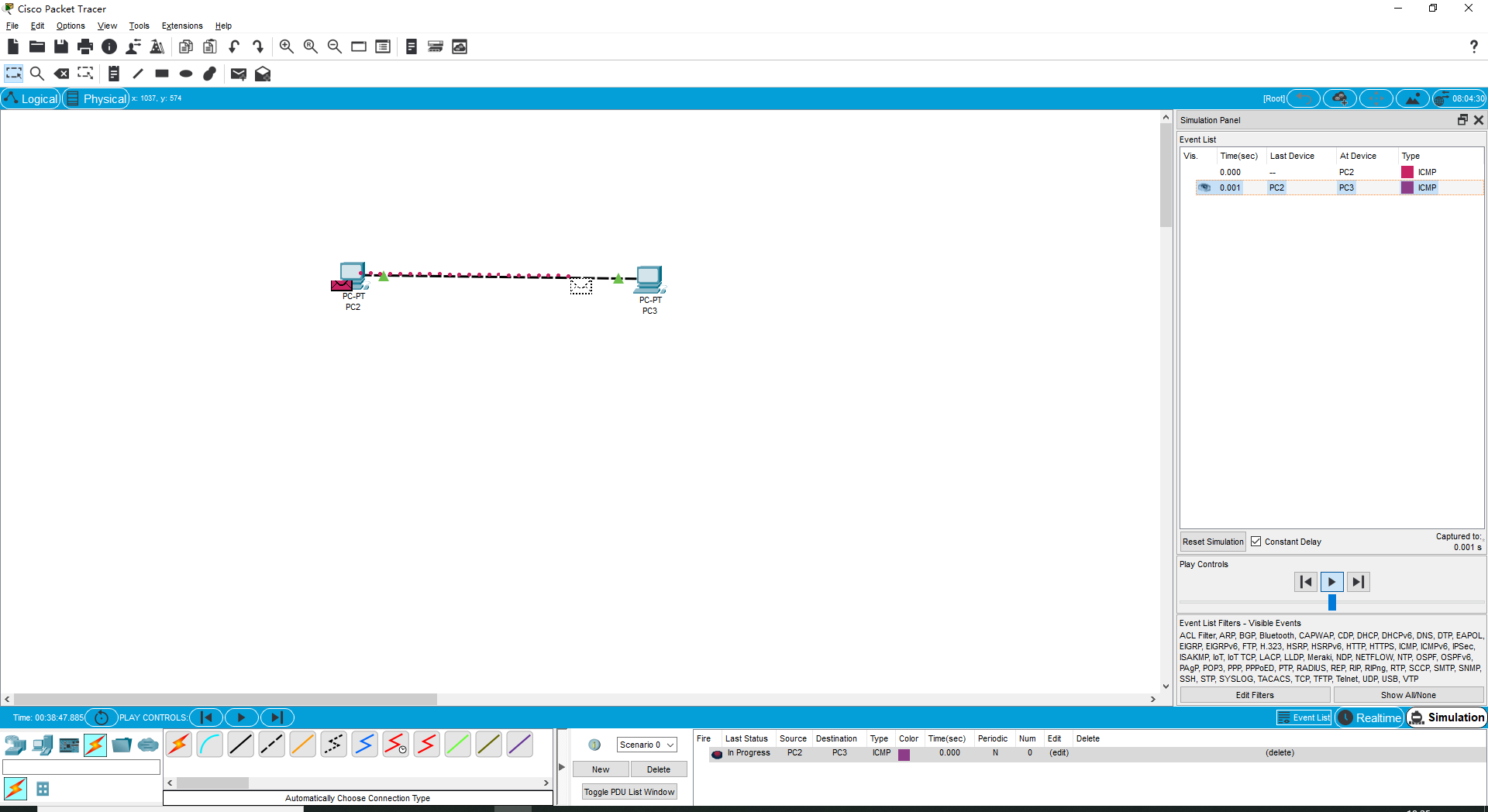Create a new cluster from cloud icon
Viewport: 1488px width, 812px height.
(1339, 98)
